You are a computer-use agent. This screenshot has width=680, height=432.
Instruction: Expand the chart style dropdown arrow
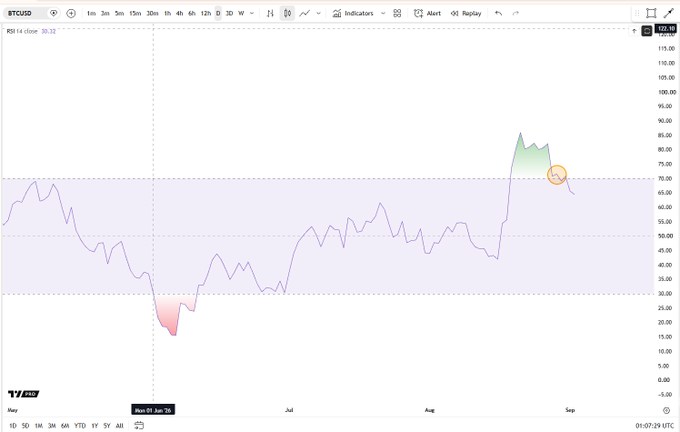(x=319, y=13)
